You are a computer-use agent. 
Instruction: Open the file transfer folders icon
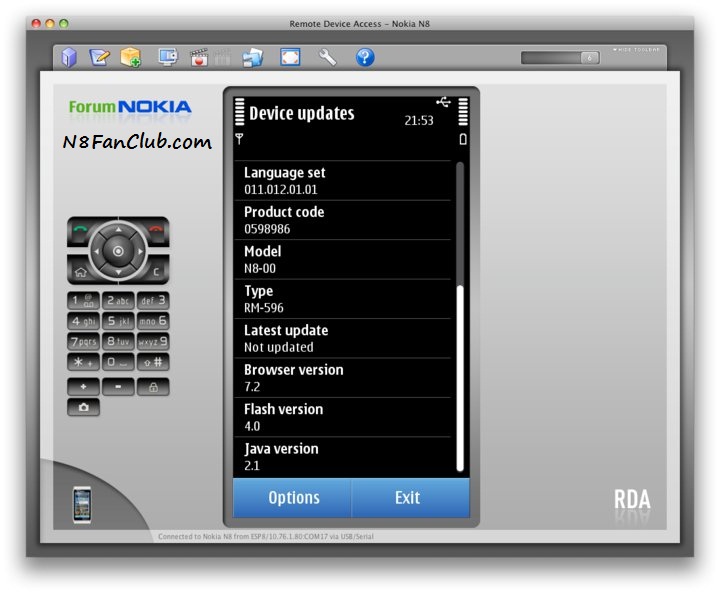coord(253,58)
